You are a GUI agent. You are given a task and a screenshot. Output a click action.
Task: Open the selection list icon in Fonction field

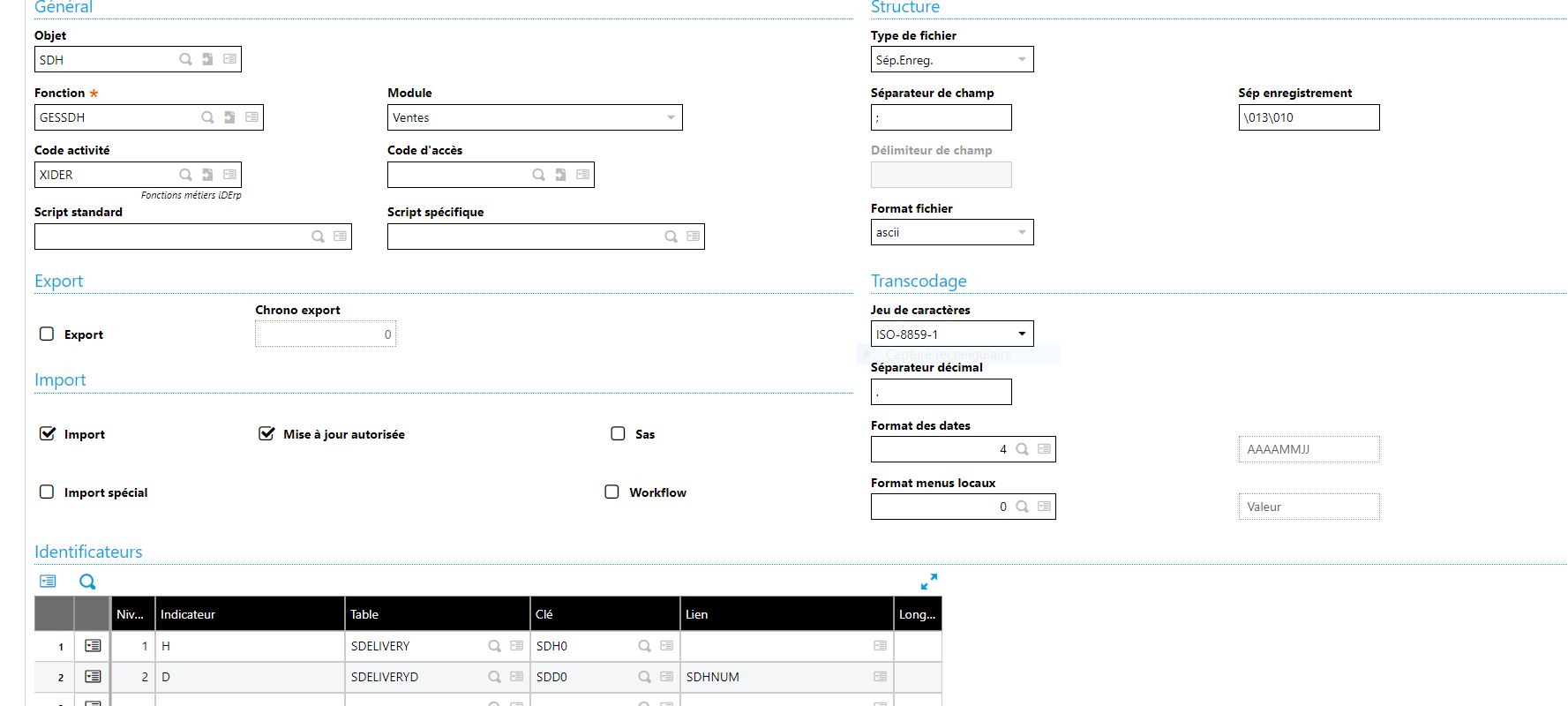tap(251, 116)
